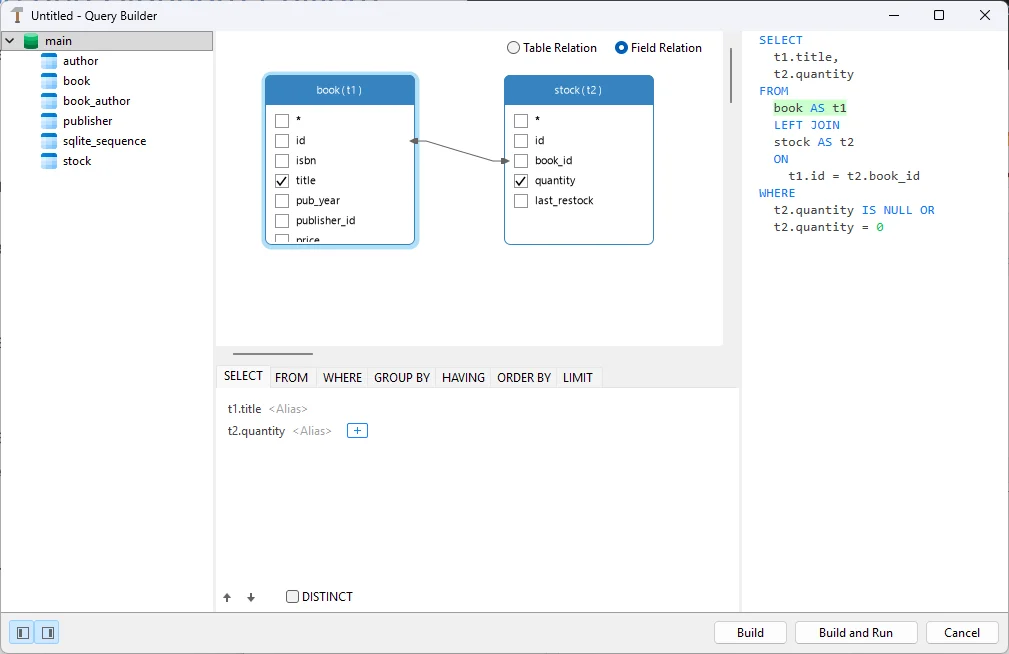The image size is (1009, 654).
Task: Click the diagram horizontal scrollbar
Action: click(x=273, y=353)
